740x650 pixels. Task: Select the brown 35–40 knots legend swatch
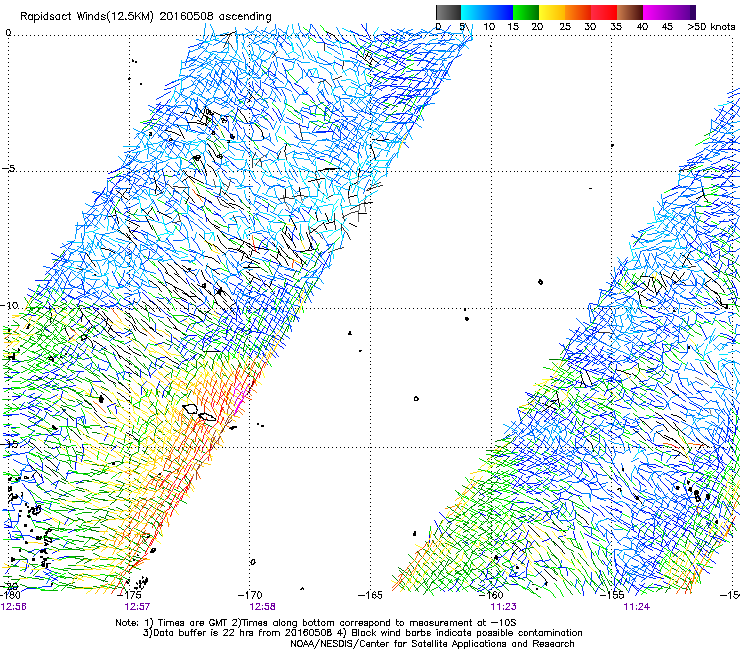(630, 12)
